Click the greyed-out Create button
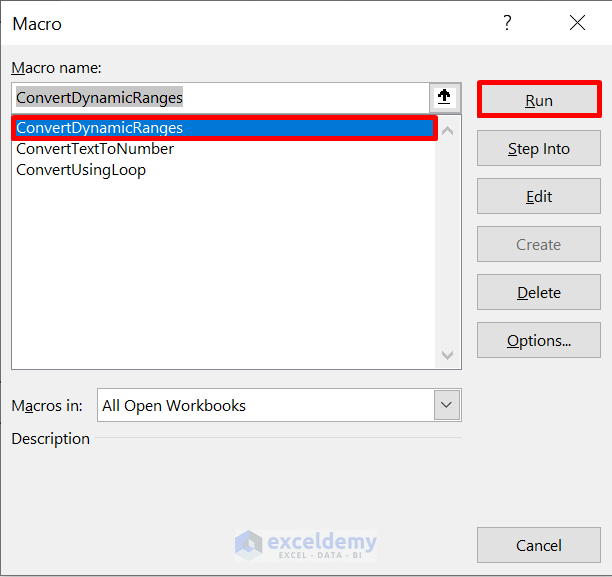 (539, 245)
